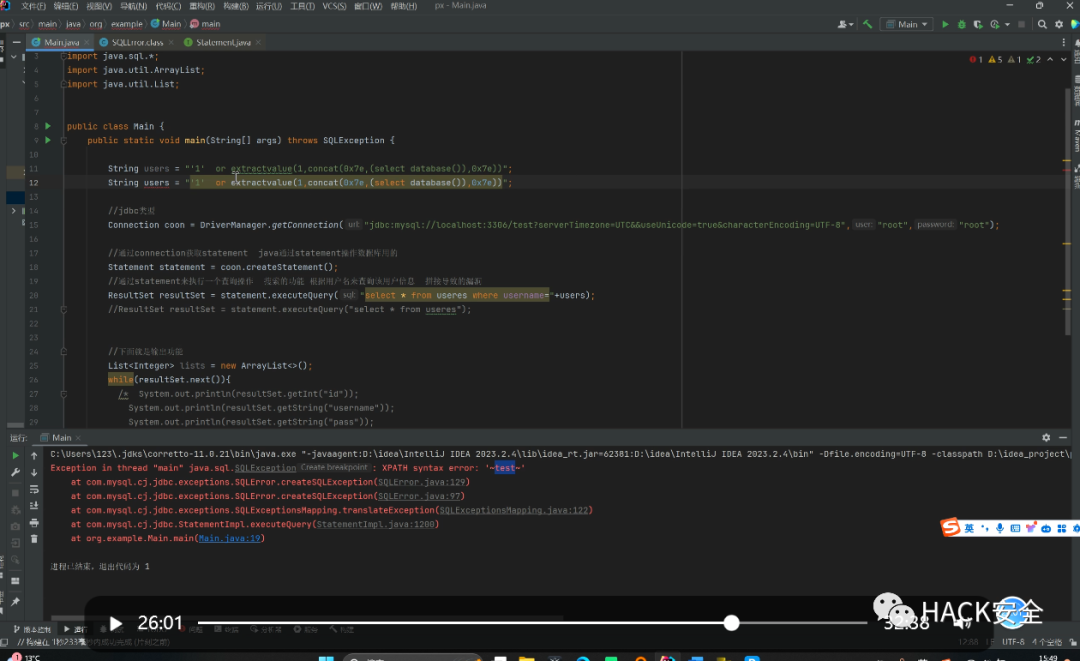1080x661 pixels.
Task: Click the Scroll to end icon in Run panel
Action: click(34, 506)
